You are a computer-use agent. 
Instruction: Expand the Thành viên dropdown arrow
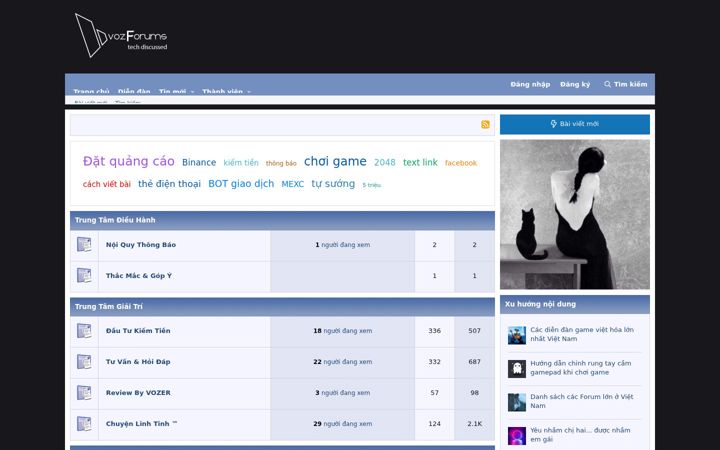pos(249,91)
